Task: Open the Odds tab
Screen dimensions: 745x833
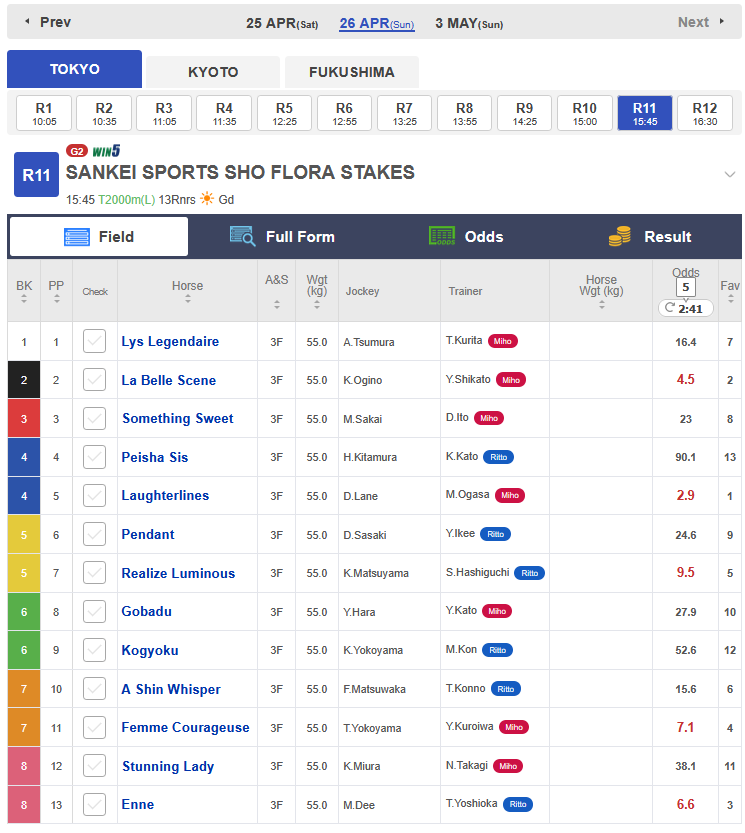Action: pyautogui.click(x=466, y=237)
